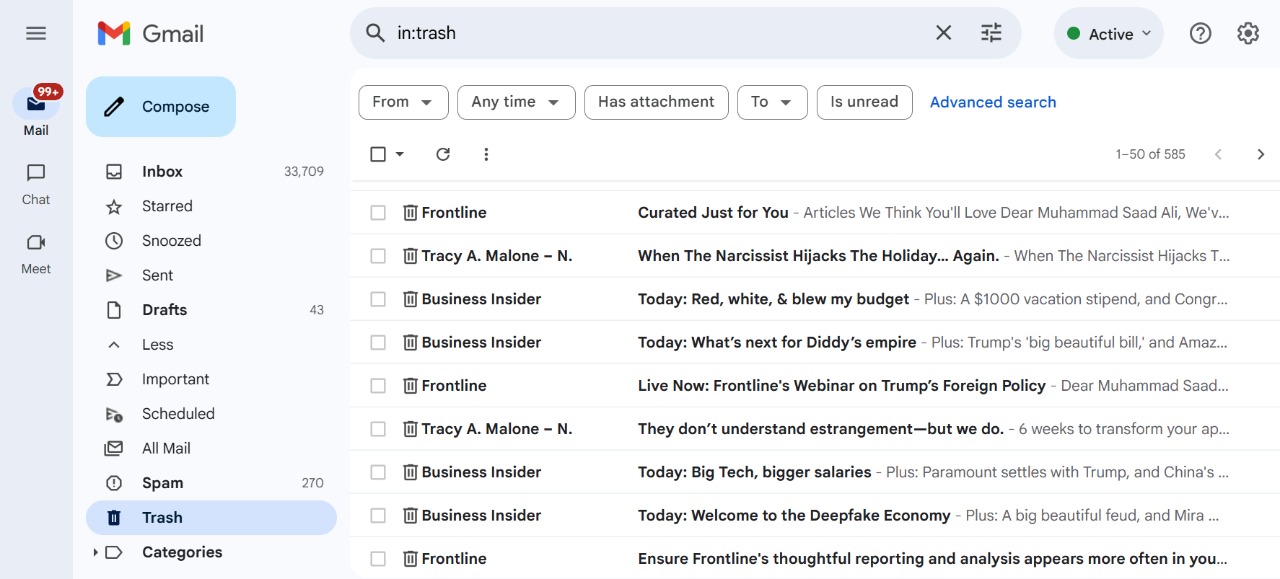Click the Gmail logo
This screenshot has height=579, width=1280.
point(151,33)
